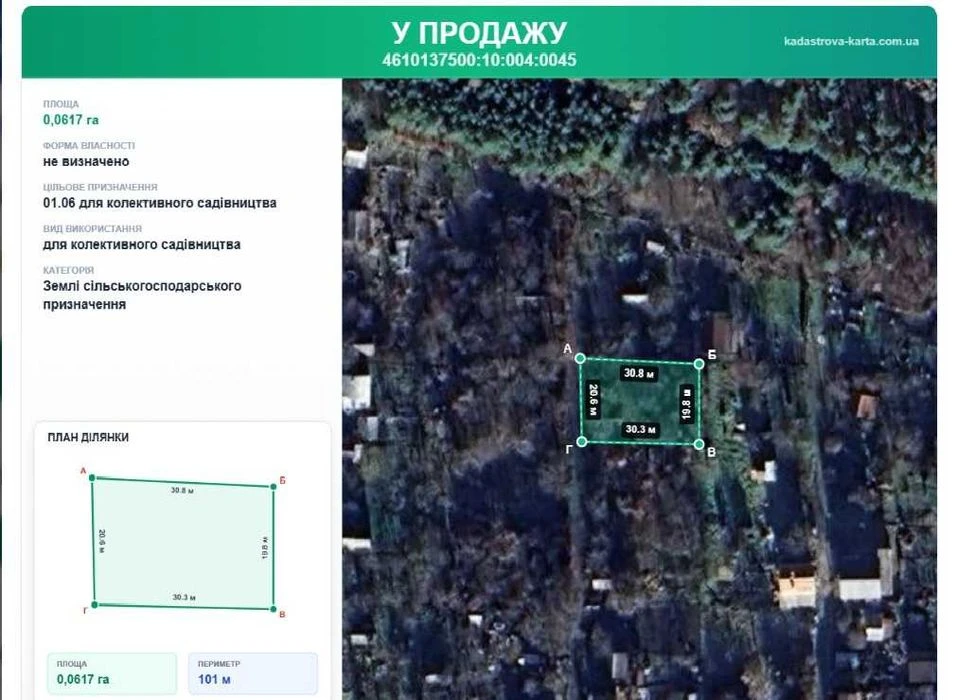Click '30.3 м' side label in plan
The image size is (957, 700).
click(x=184, y=597)
